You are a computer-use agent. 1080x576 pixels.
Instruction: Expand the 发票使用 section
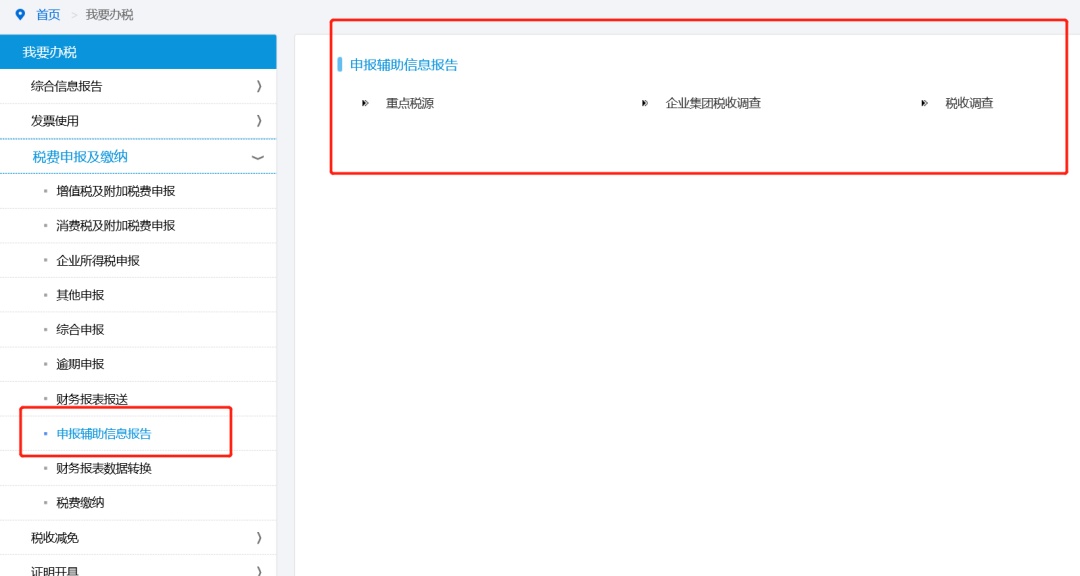(x=139, y=121)
